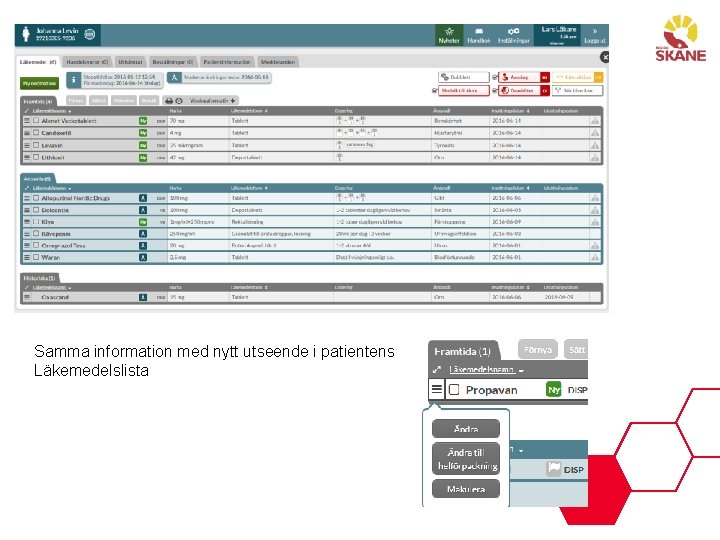
Task: Sort Aktuella list by Läkemedelsnamn header
Action: pos(51,188)
